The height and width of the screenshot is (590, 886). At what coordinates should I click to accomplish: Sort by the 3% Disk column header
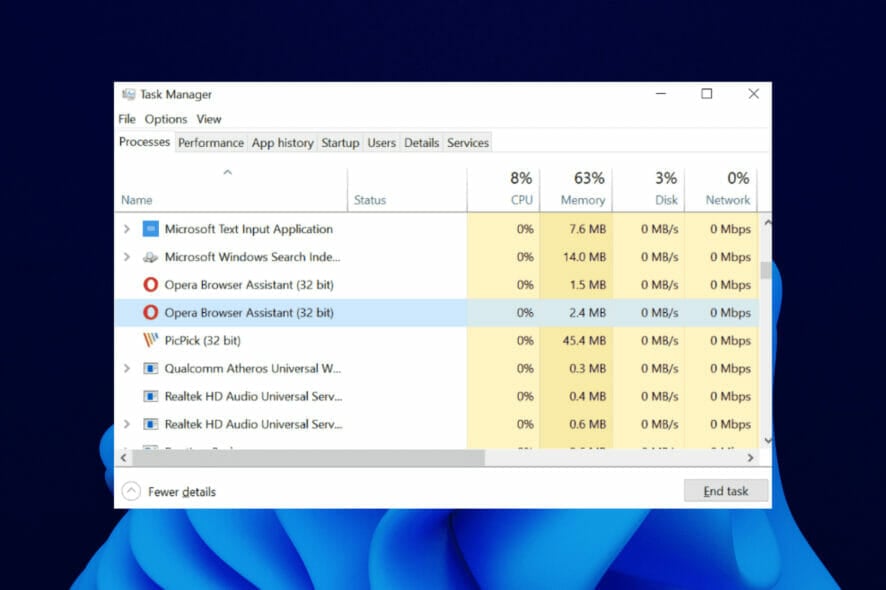(648, 190)
